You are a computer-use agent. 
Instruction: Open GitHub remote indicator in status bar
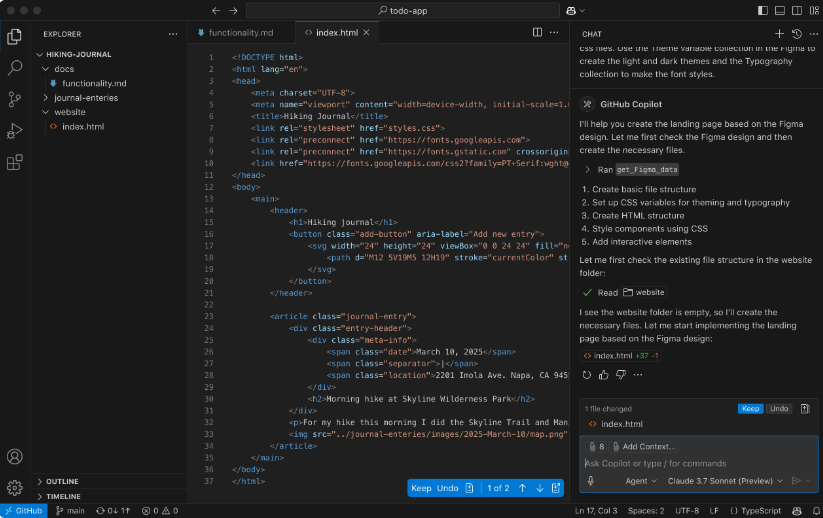pyautogui.click(x=24, y=511)
